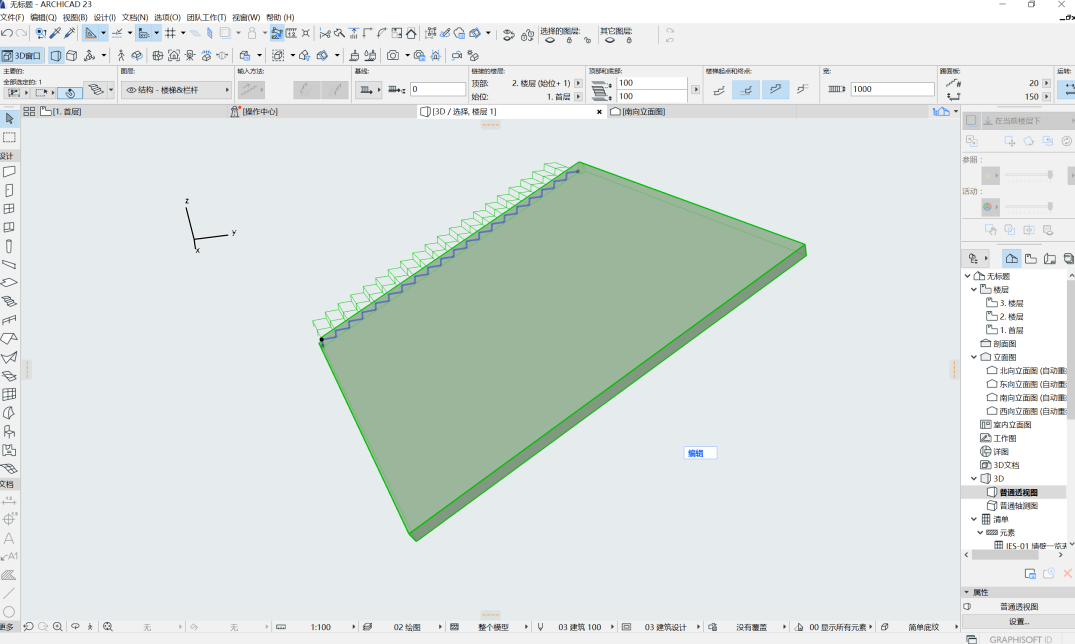Toggle the first stair start-end option icon
This screenshot has width=1075, height=644.
719,89
